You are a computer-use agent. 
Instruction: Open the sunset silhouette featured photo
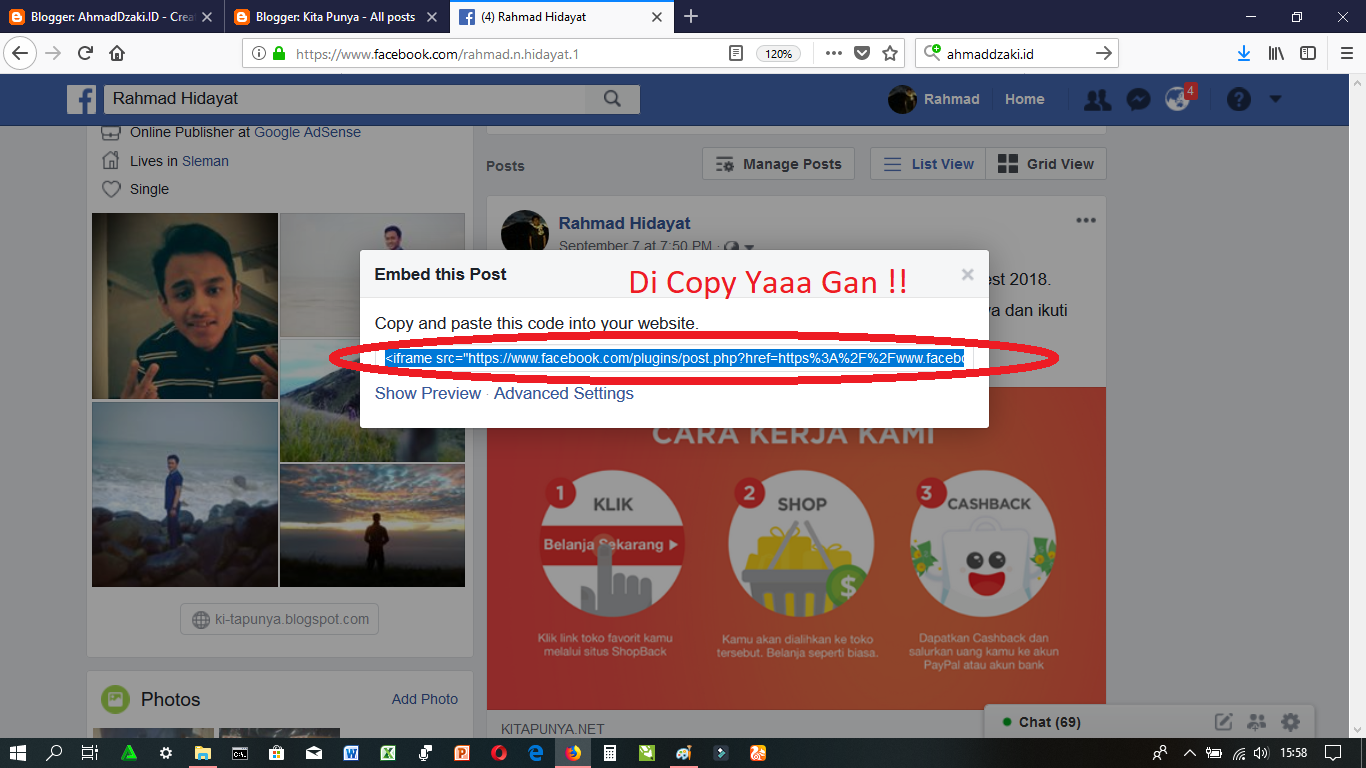click(372, 525)
